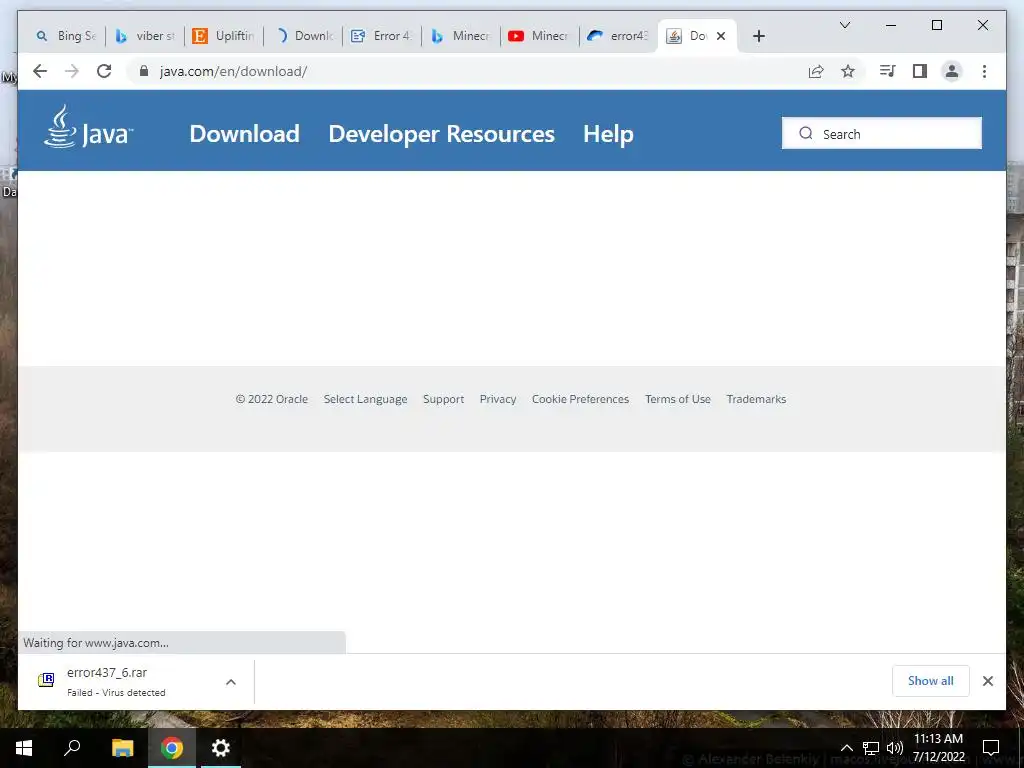Open the Trademarks footer link
The width and height of the screenshot is (1024, 768).
click(756, 399)
